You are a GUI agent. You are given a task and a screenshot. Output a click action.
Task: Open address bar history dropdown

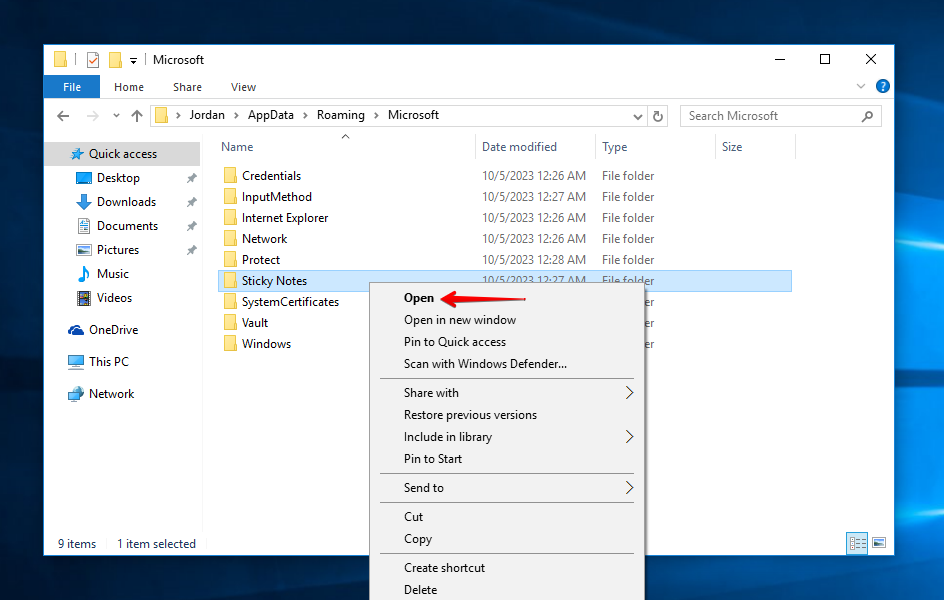639,116
